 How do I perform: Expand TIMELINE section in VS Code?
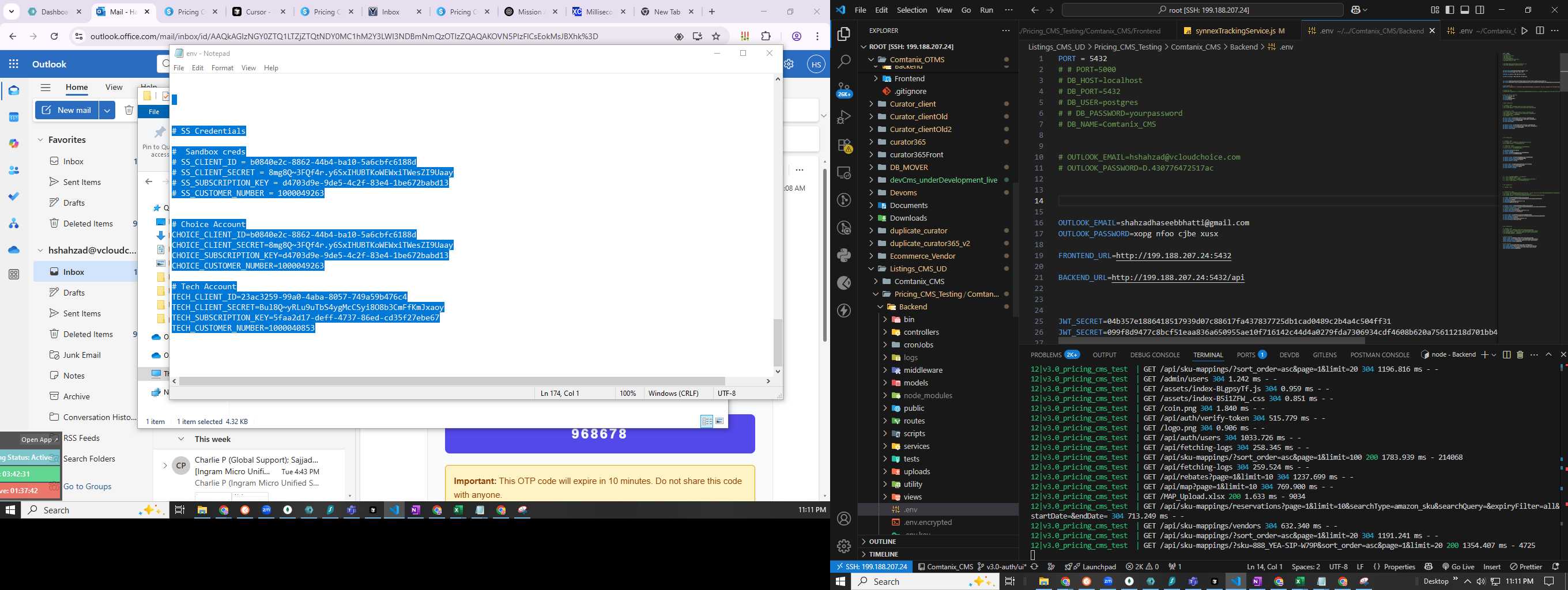[864, 554]
